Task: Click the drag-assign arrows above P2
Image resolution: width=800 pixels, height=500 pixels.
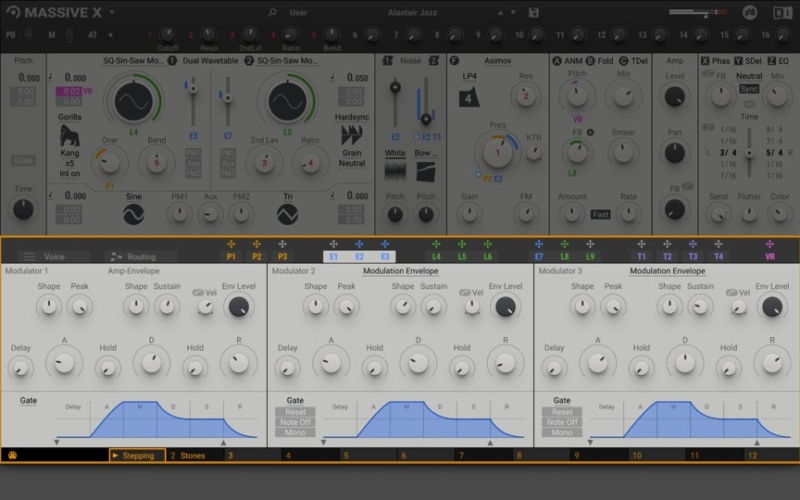Action: [x=257, y=244]
